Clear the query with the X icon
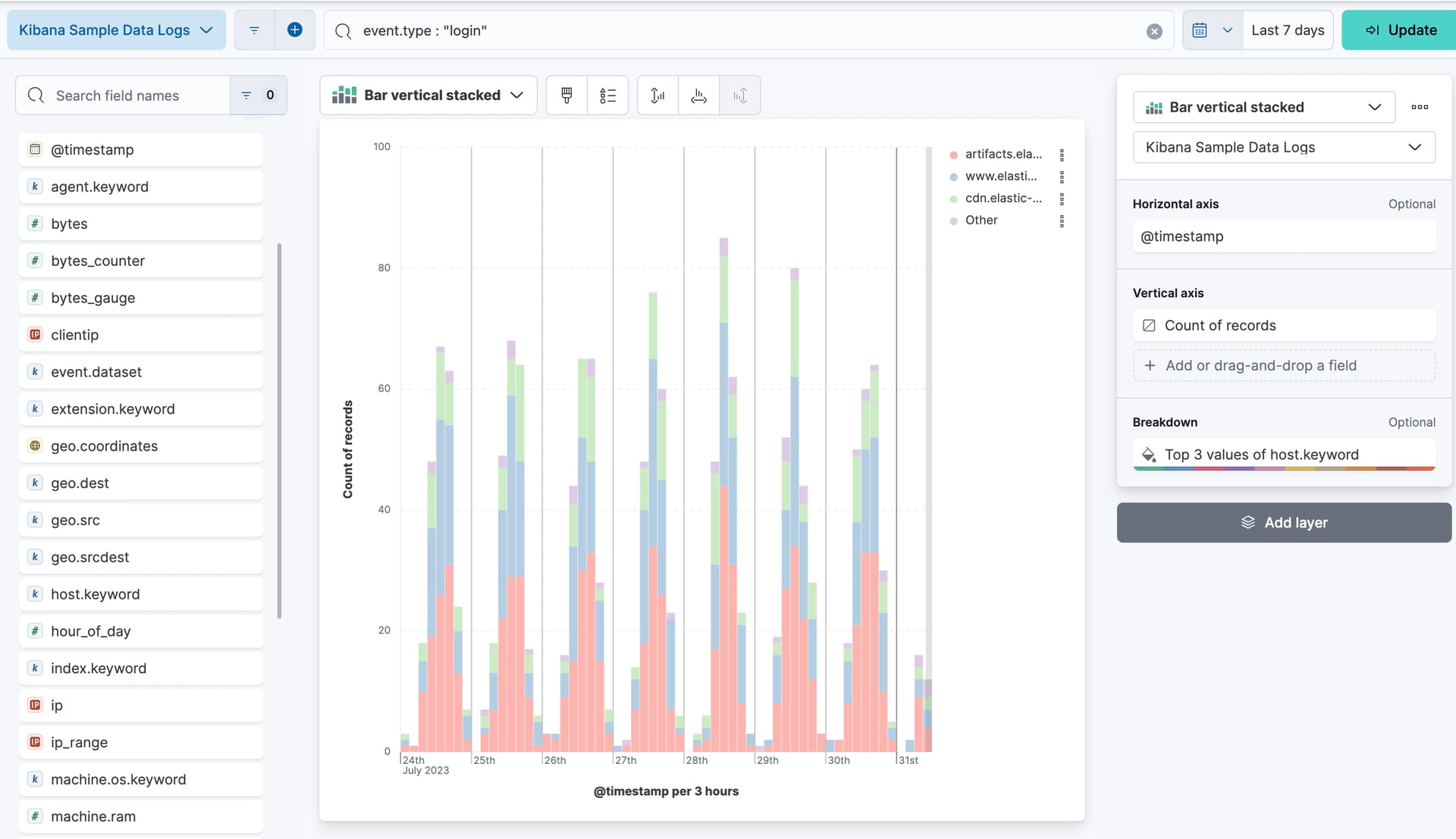This screenshot has height=839, width=1456. [1154, 31]
